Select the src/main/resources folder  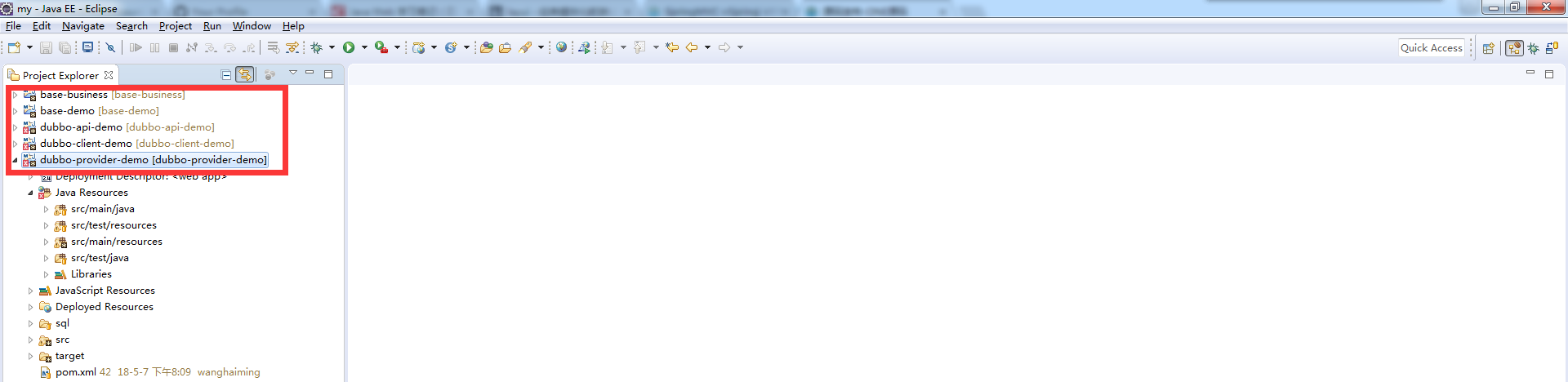coord(116,242)
